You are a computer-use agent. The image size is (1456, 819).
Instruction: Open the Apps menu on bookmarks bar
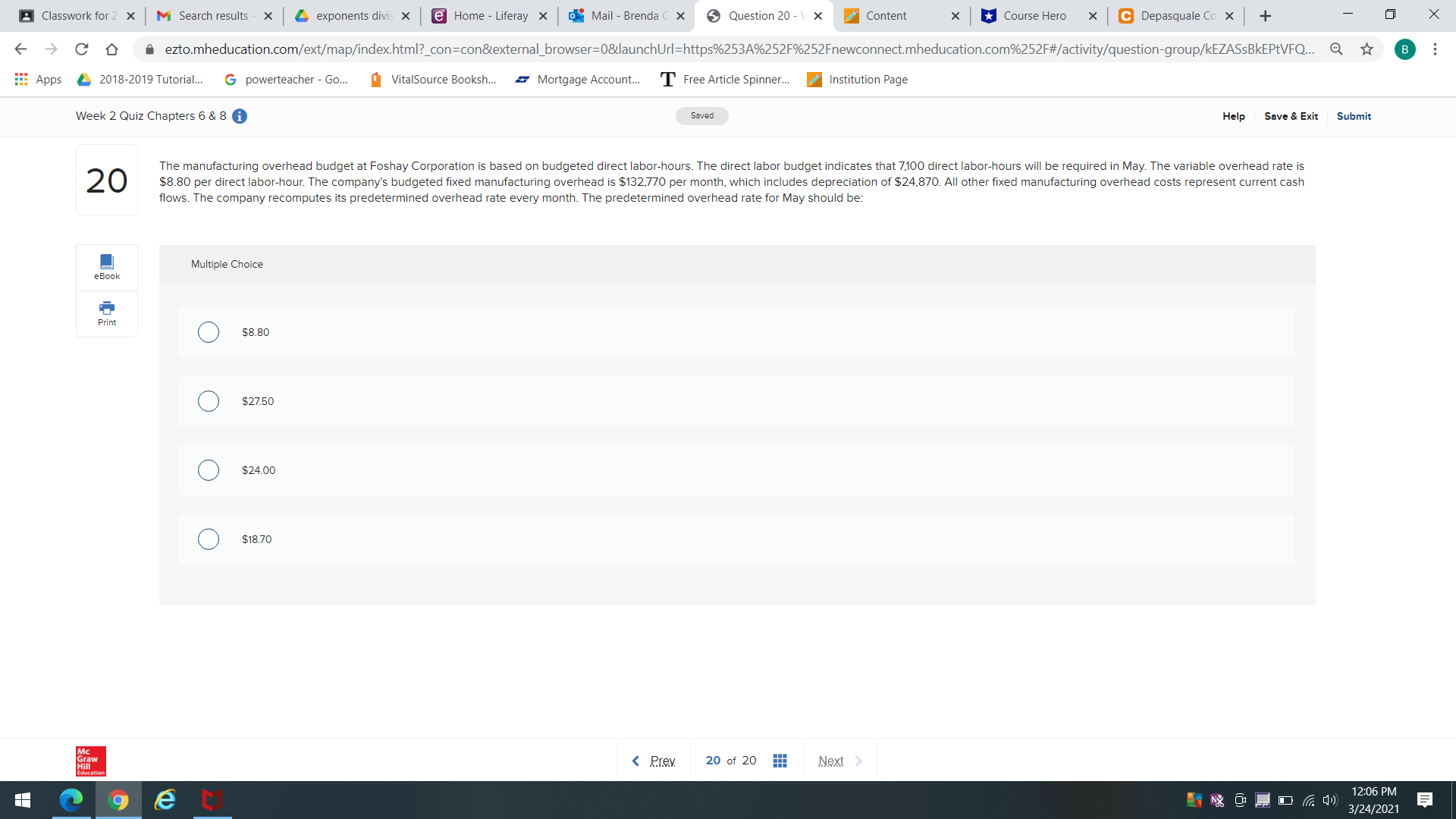coord(38,79)
